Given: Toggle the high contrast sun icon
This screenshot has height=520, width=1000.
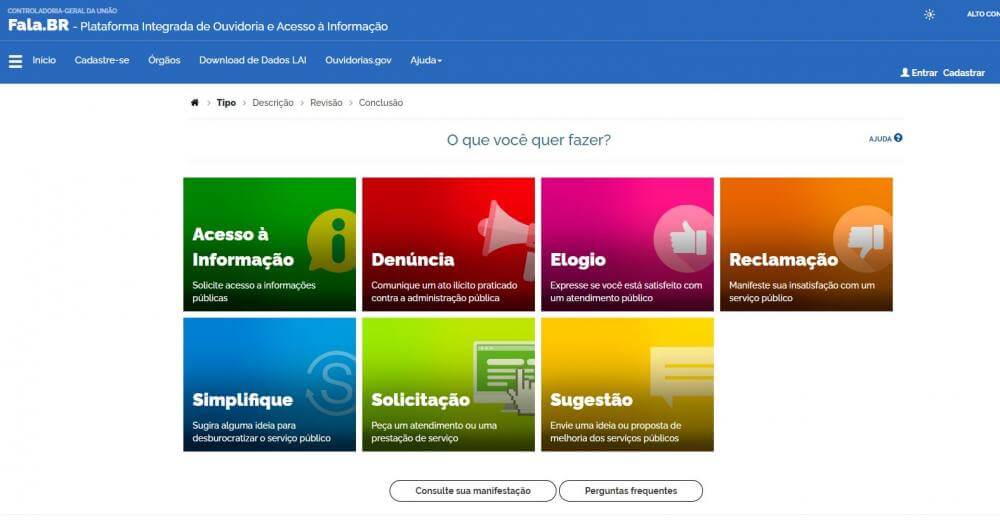Looking at the screenshot, I should click(x=929, y=15).
